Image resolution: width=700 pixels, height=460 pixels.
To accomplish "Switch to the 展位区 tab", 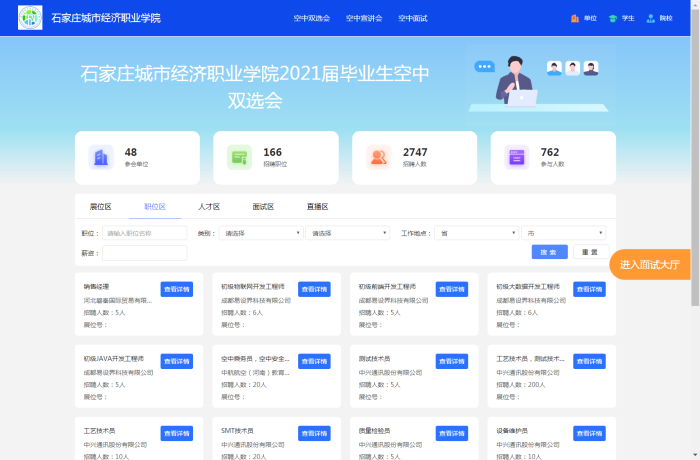I will [x=100, y=207].
